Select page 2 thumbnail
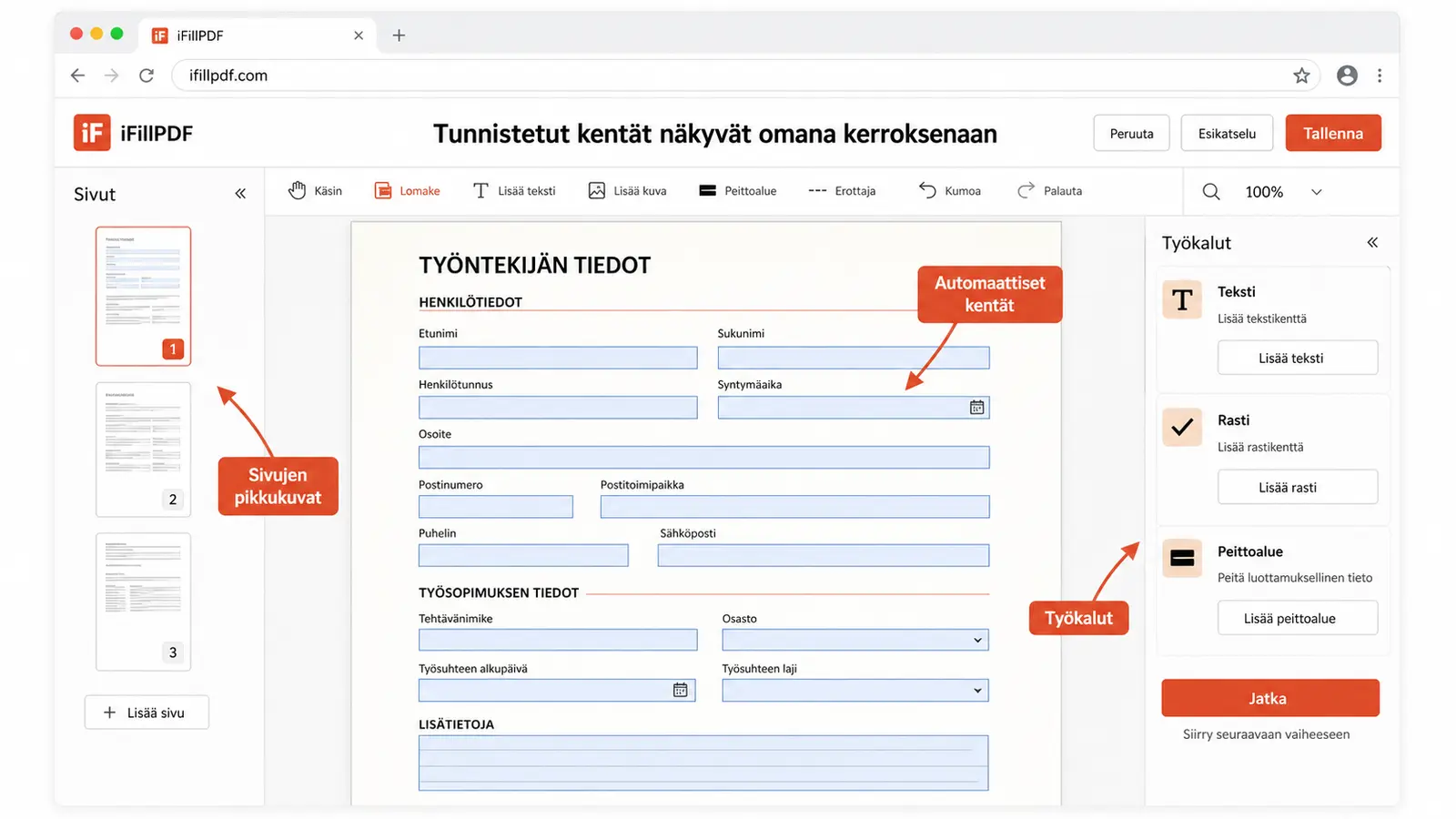The width and height of the screenshot is (1456, 819). click(x=144, y=450)
